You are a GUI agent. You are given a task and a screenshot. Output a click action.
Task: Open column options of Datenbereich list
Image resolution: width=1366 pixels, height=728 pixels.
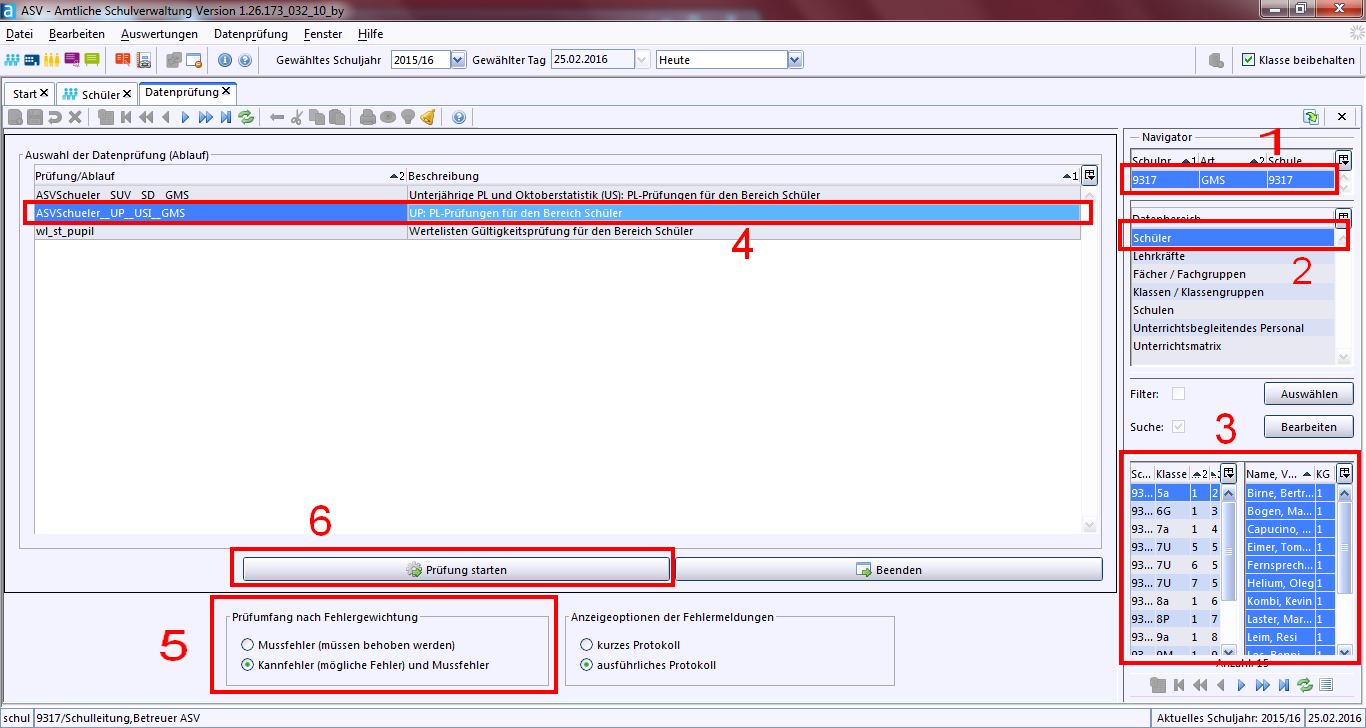[1343, 217]
